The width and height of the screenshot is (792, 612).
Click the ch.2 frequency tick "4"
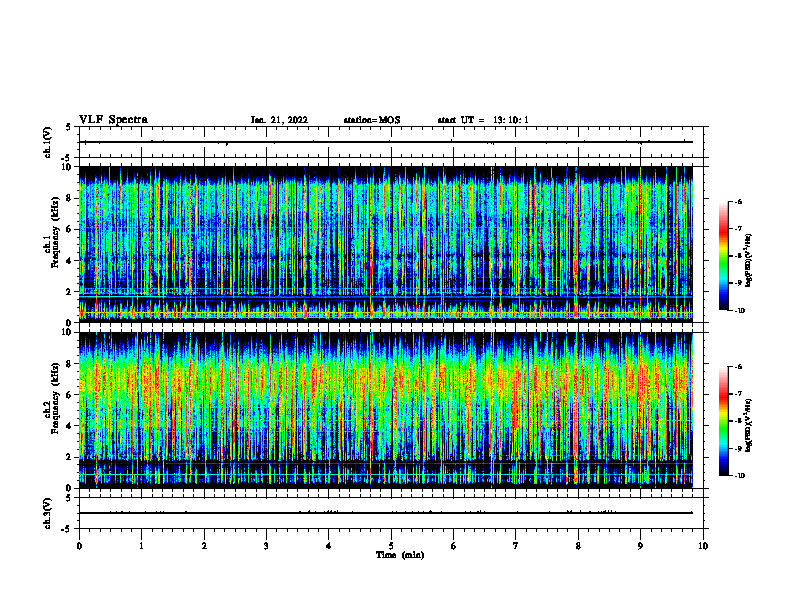pos(70,426)
